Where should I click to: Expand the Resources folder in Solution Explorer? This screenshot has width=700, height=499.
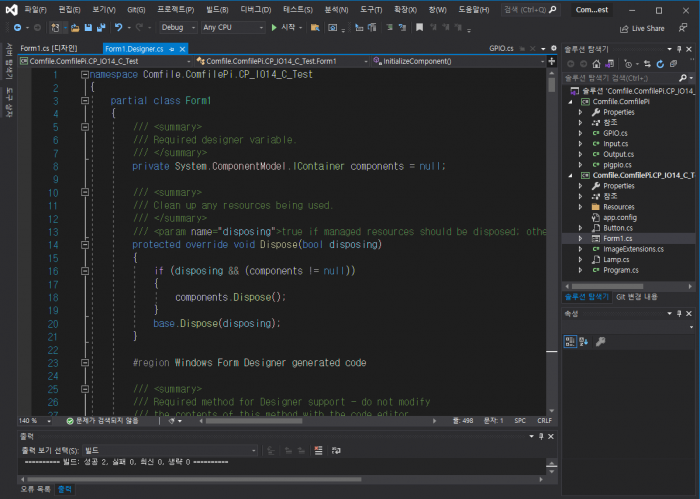581,207
